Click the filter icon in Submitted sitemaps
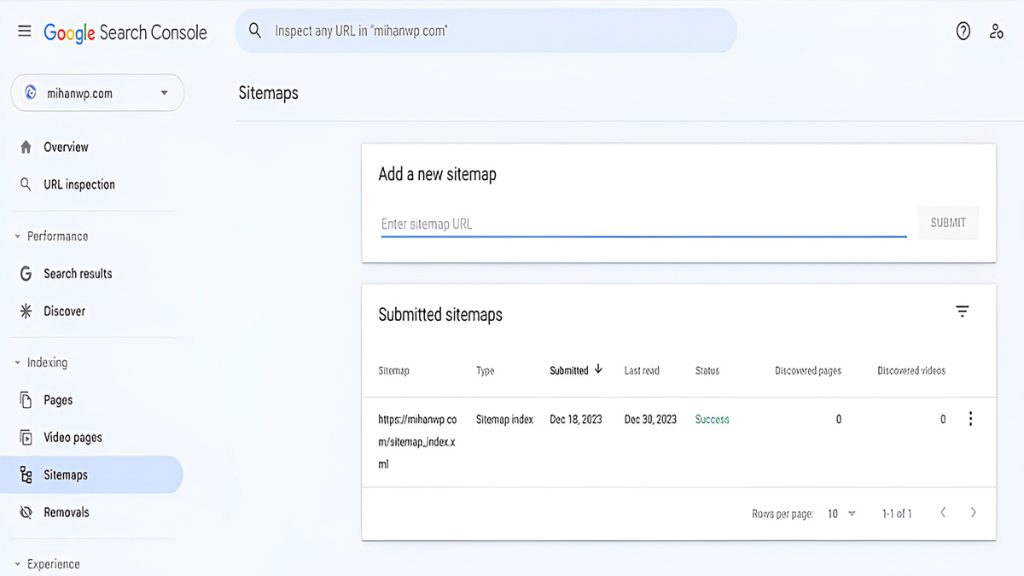Image resolution: width=1024 pixels, height=576 pixels. point(962,312)
